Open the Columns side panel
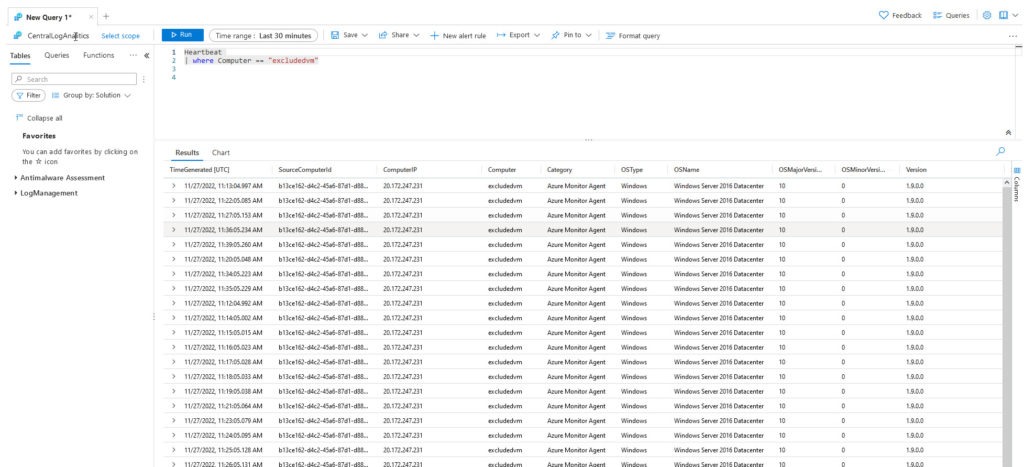This screenshot has width=1024, height=467. tap(1017, 184)
